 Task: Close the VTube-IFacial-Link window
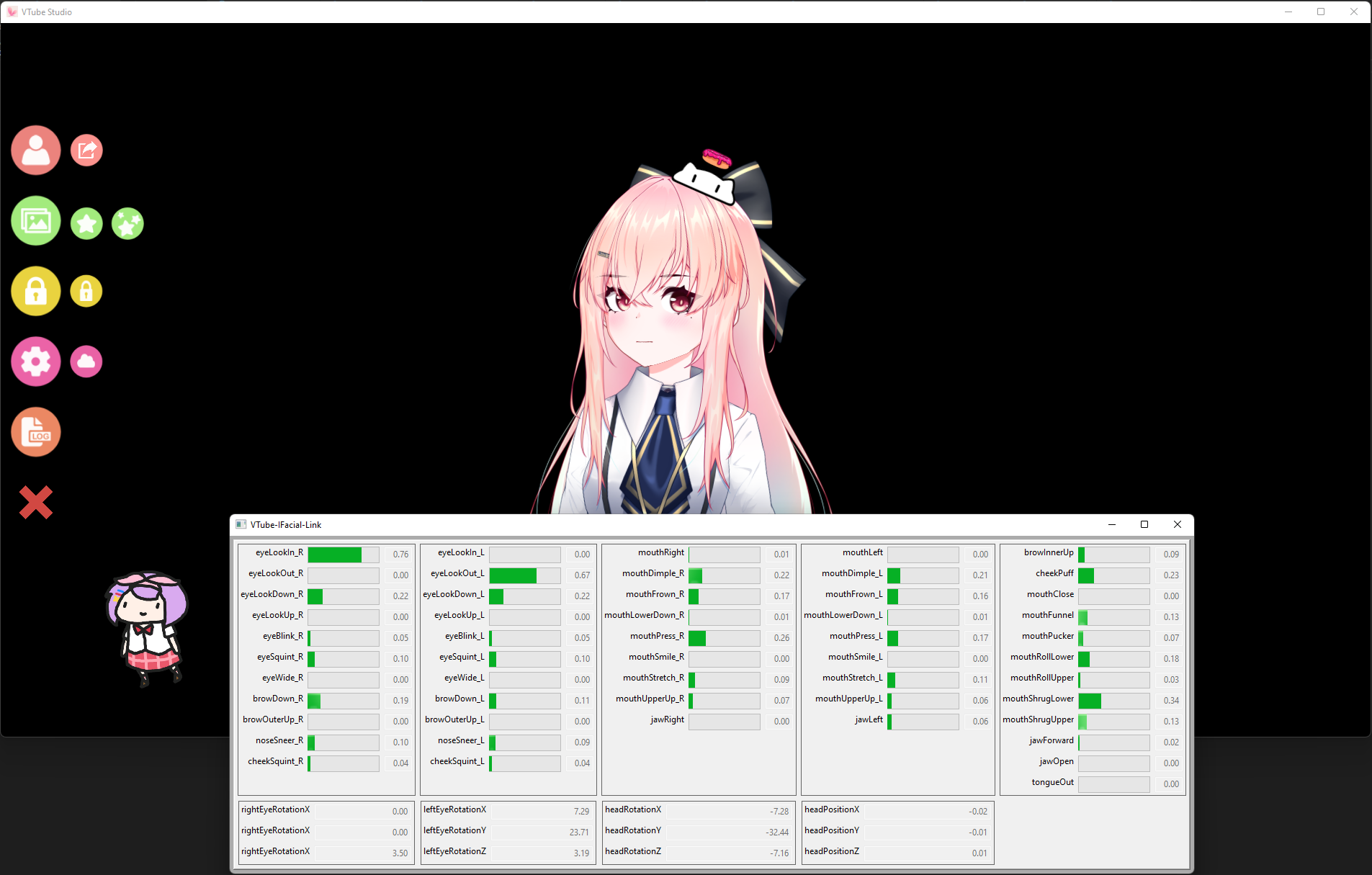click(1178, 524)
